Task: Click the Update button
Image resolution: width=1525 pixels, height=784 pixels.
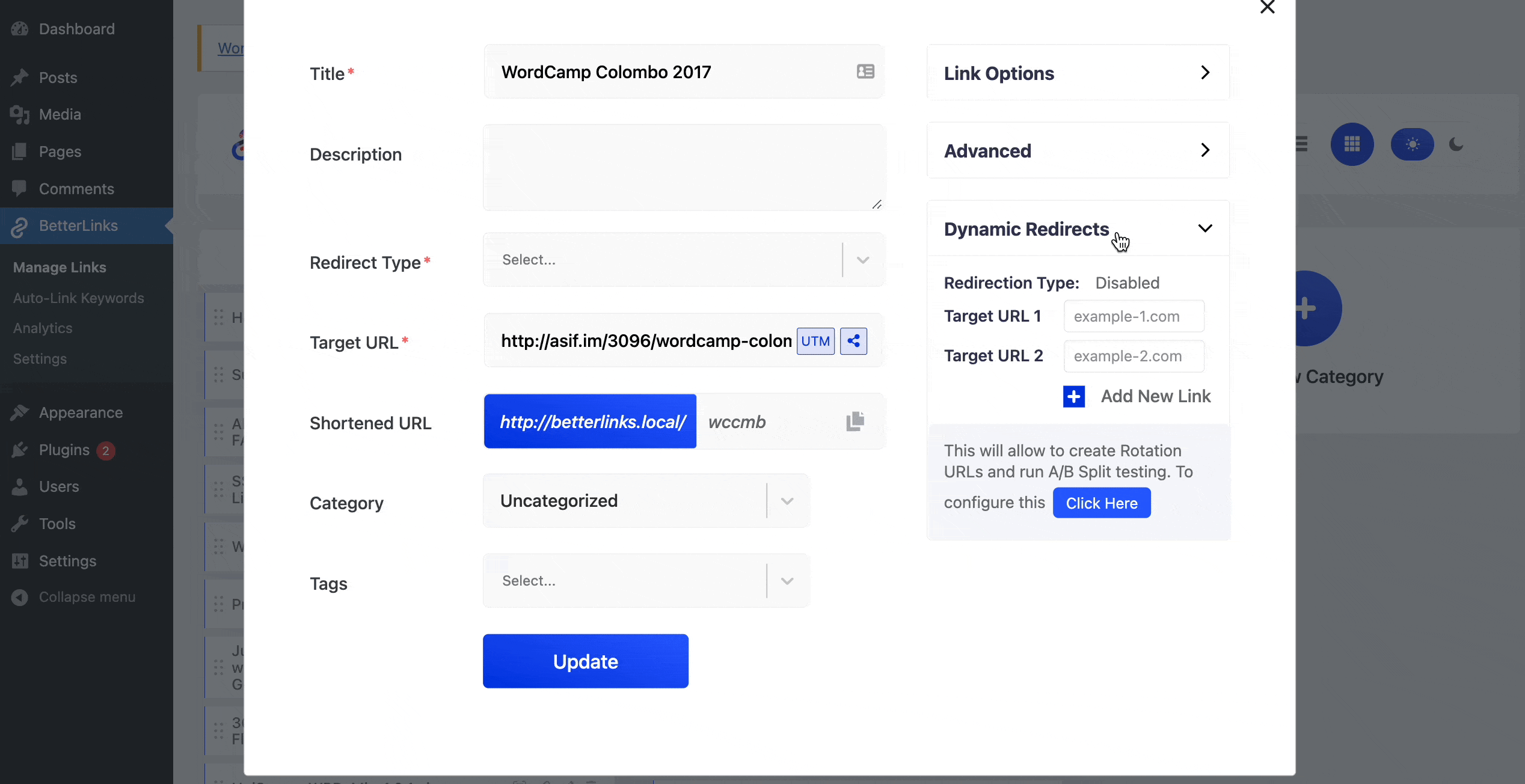Action: [585, 661]
